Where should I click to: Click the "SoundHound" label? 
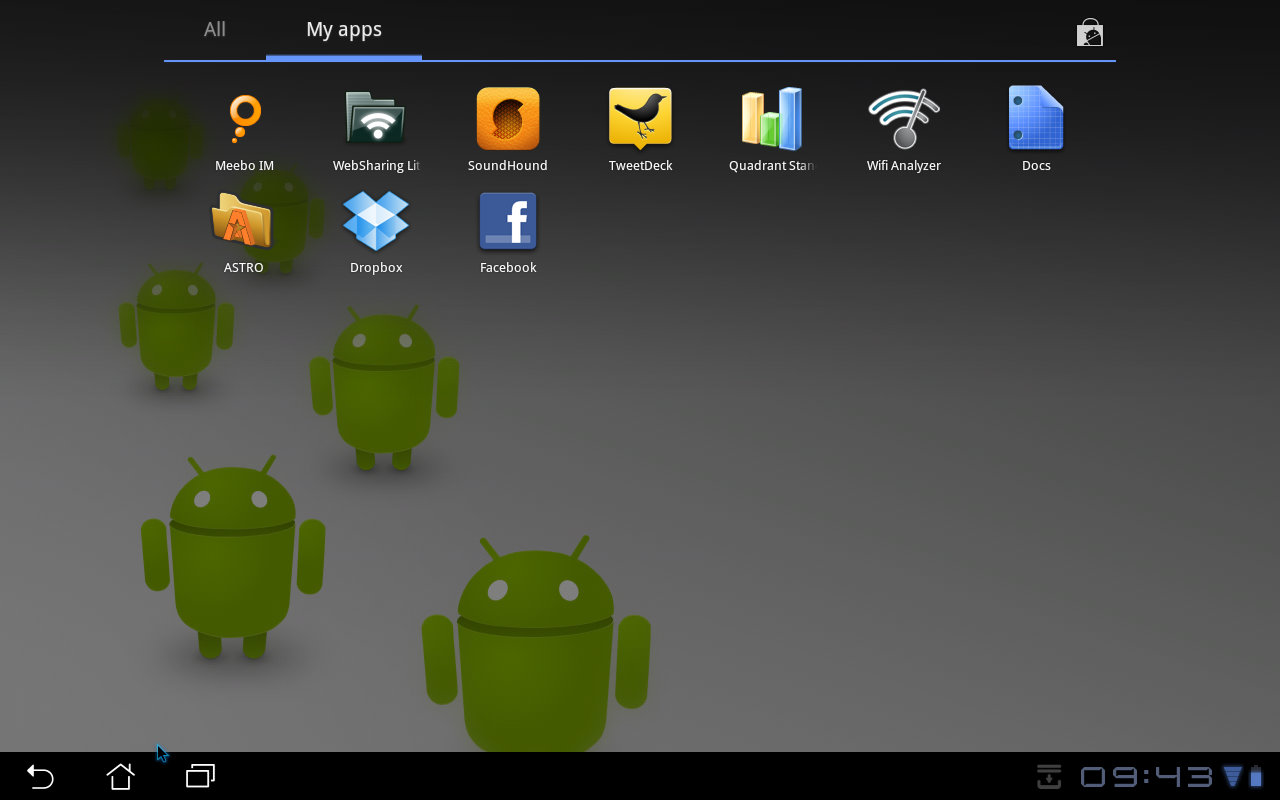(x=508, y=166)
